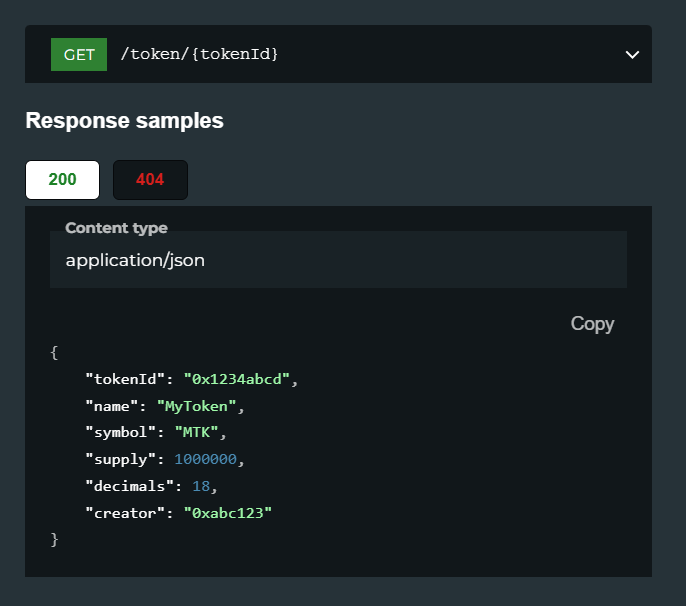Viewport: 686px width, 606px height.
Task: Switch to the 404 response tab
Action: [x=150, y=180]
